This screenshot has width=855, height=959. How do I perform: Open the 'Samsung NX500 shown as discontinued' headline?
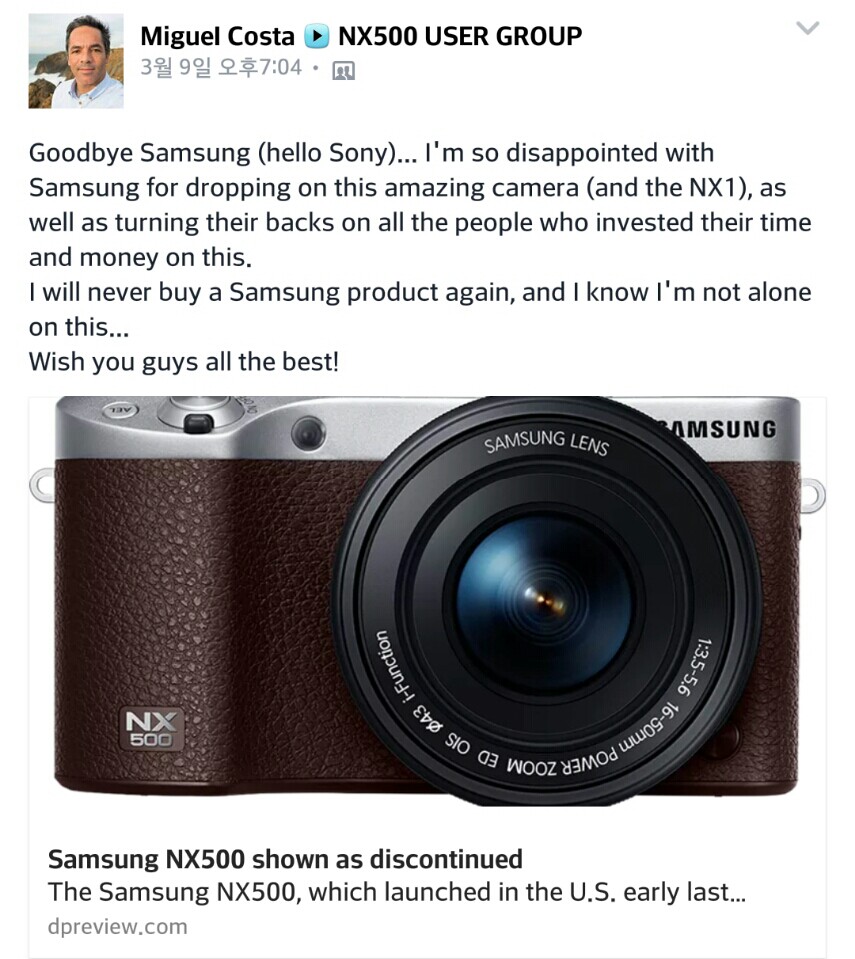point(285,859)
